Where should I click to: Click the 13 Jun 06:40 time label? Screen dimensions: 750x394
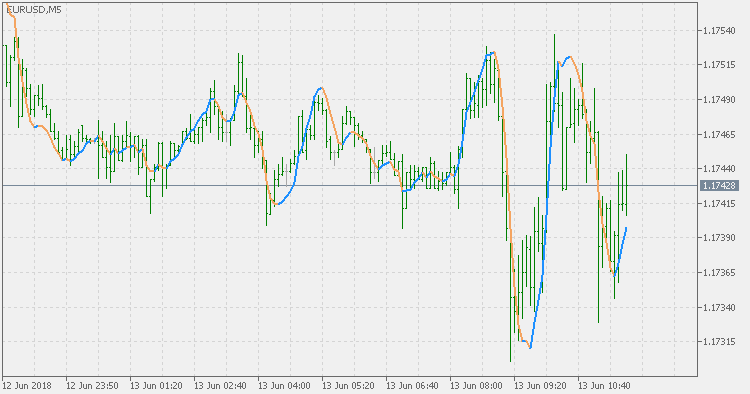tap(412, 385)
